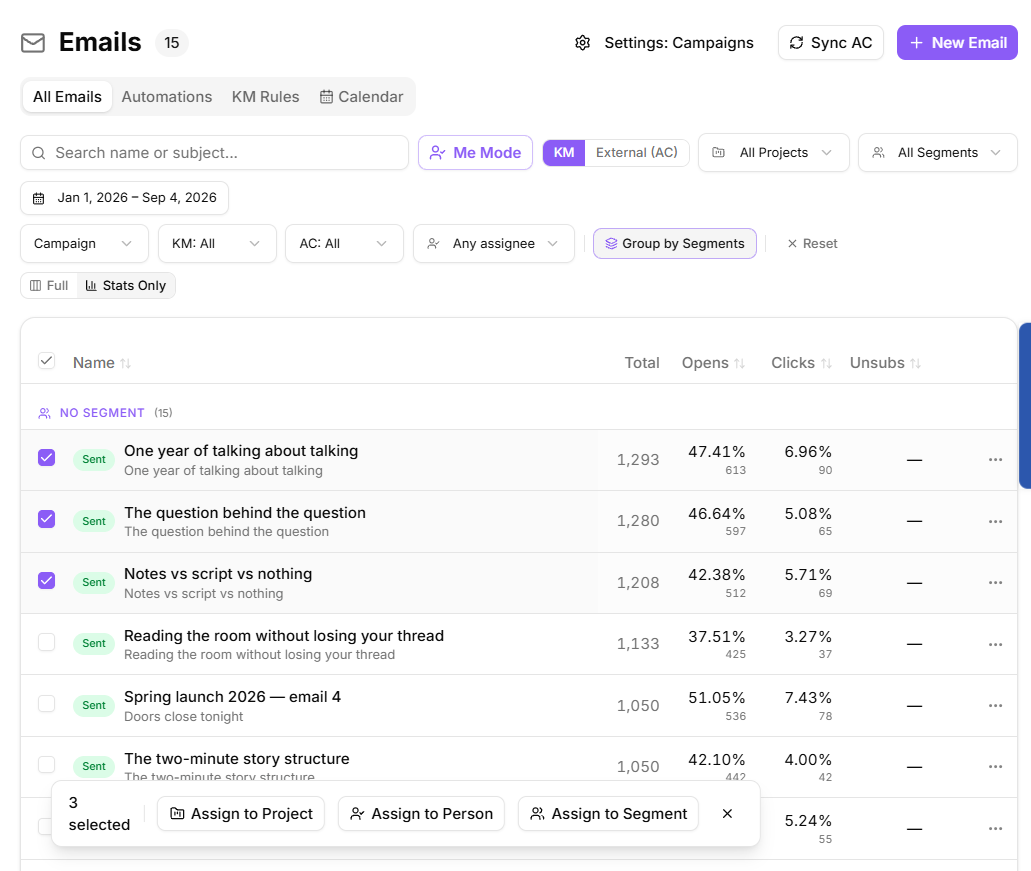Reset the filters
The image size is (1031, 871).
(x=812, y=243)
